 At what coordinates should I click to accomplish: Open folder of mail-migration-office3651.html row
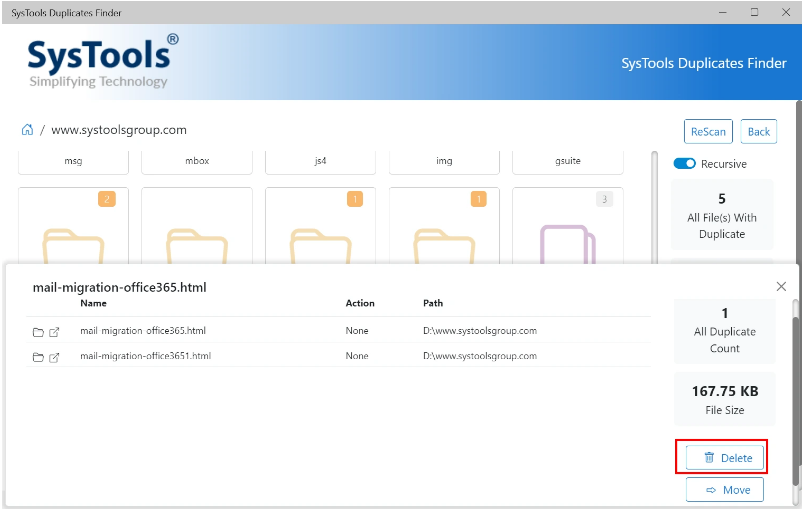click(38, 357)
